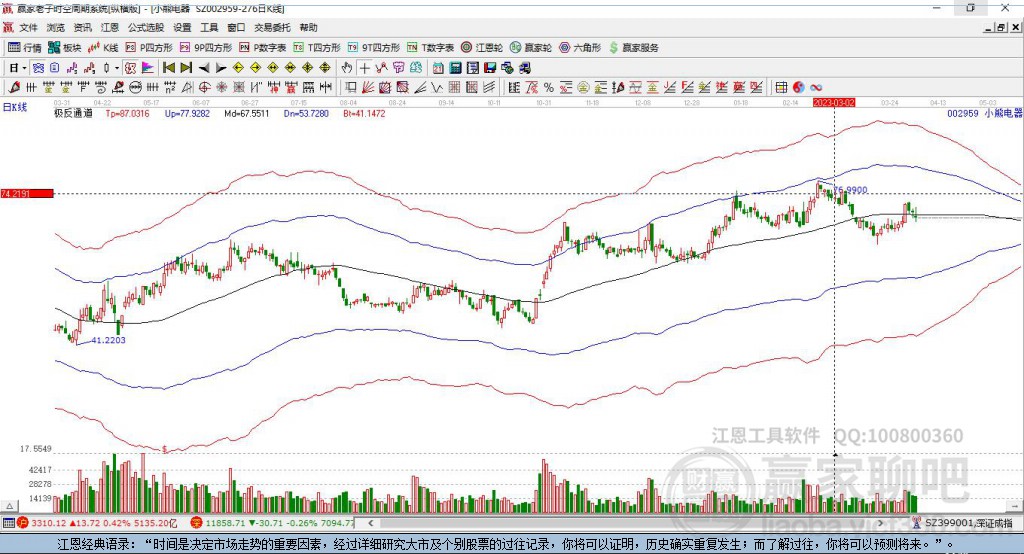Click the Tp=87.0316 channel value

(x=127, y=114)
